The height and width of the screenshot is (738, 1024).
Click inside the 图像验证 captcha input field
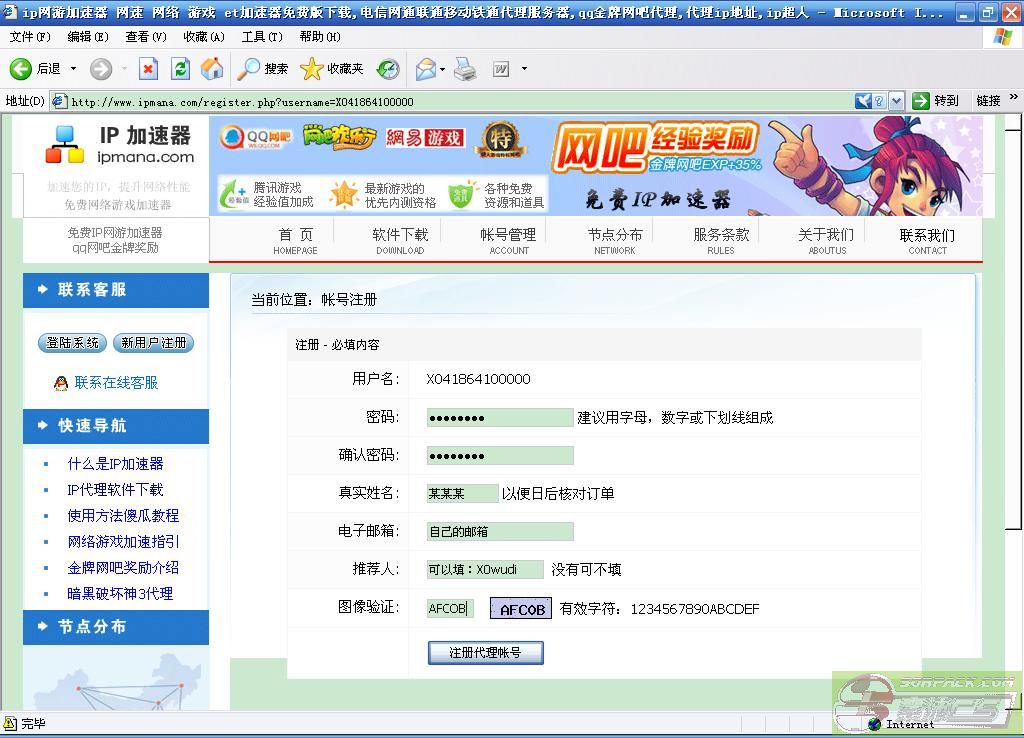pyautogui.click(x=449, y=608)
